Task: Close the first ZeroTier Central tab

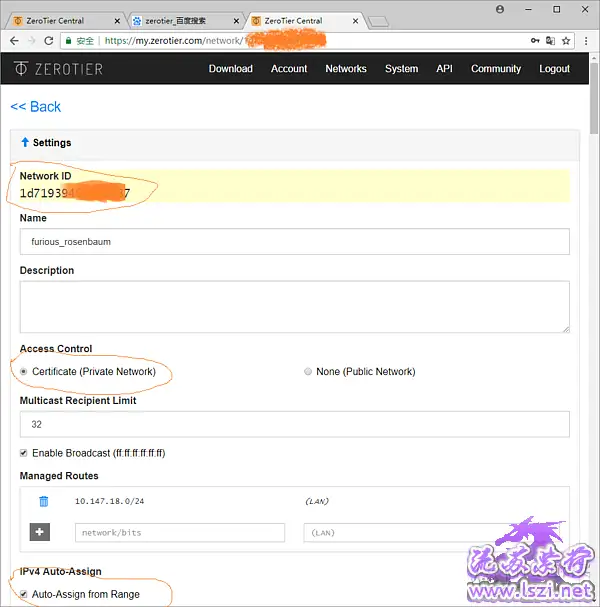Action: coord(117,21)
